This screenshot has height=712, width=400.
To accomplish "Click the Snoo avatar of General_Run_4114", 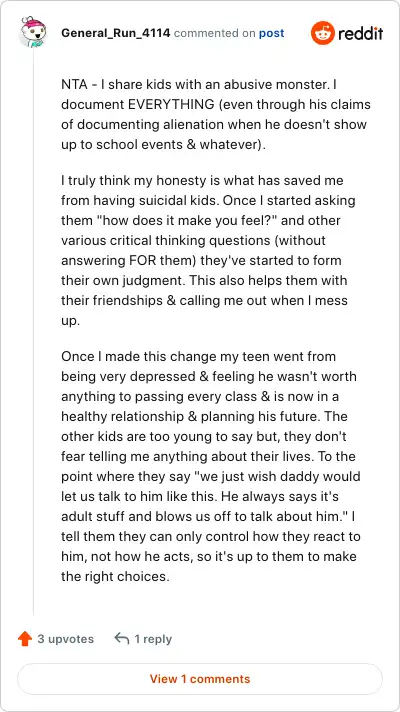I will click(x=33, y=31).
